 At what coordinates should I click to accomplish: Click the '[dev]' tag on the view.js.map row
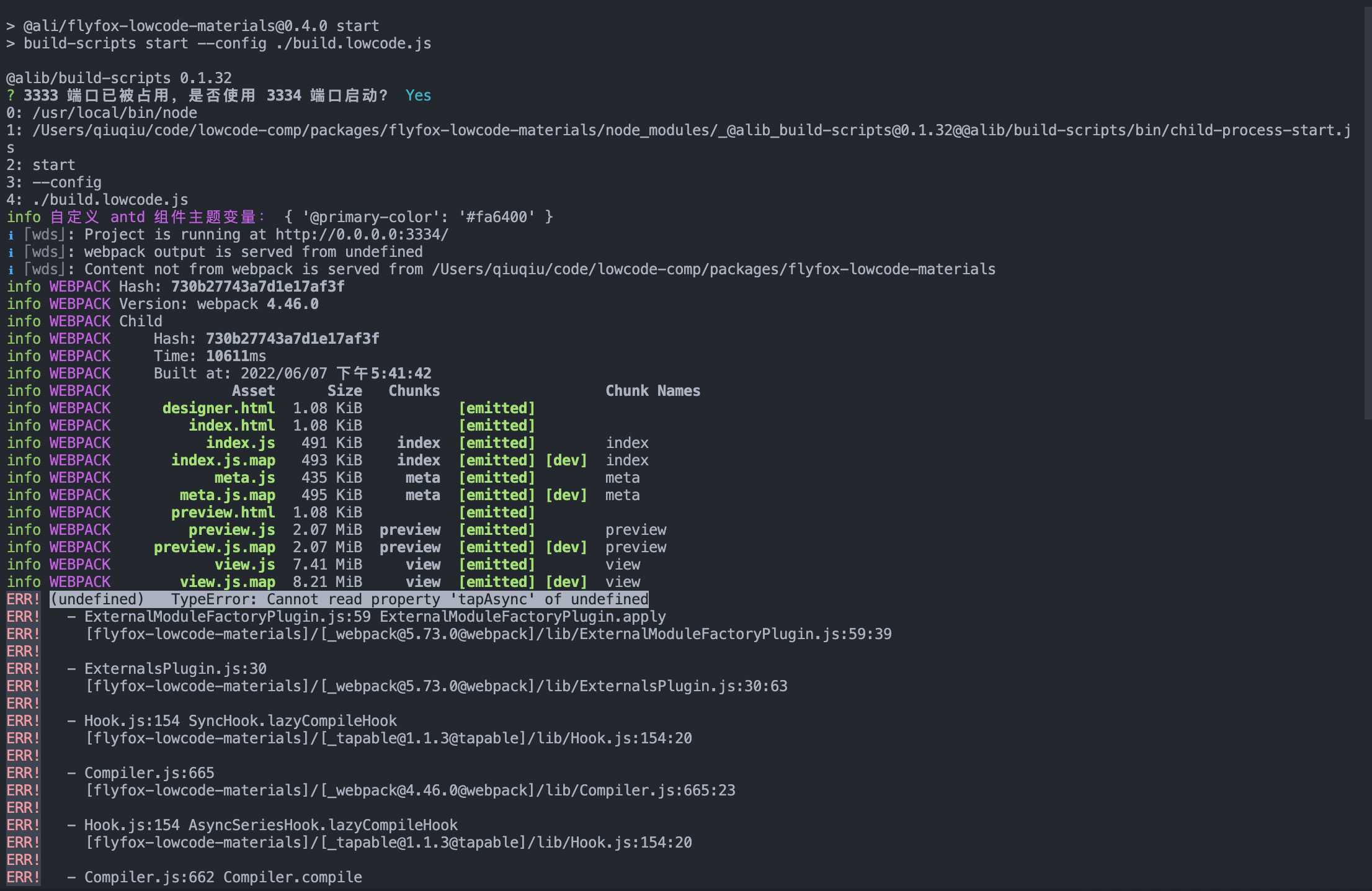tap(566, 582)
